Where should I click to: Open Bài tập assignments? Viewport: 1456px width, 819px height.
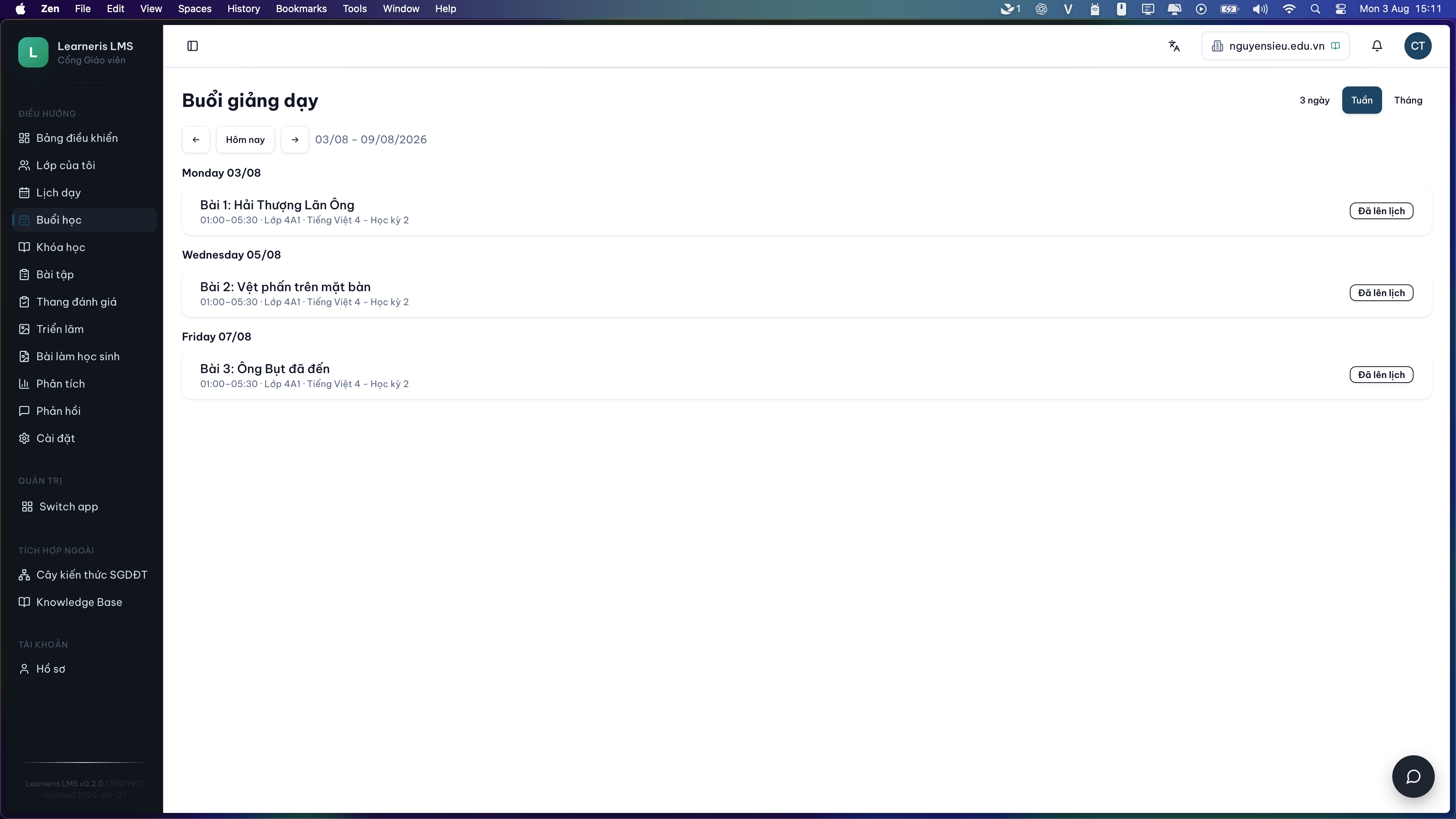[x=85, y=275]
